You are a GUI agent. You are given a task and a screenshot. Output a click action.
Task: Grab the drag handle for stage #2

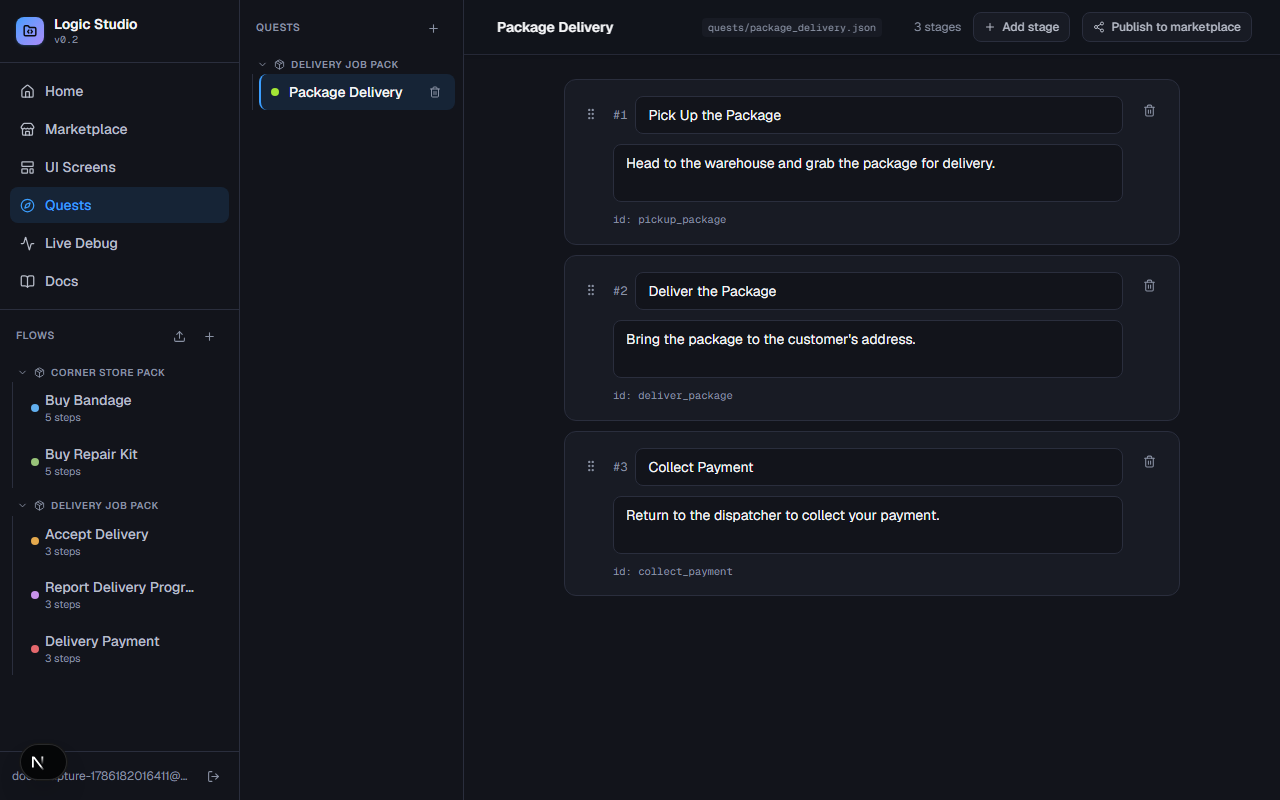(591, 291)
